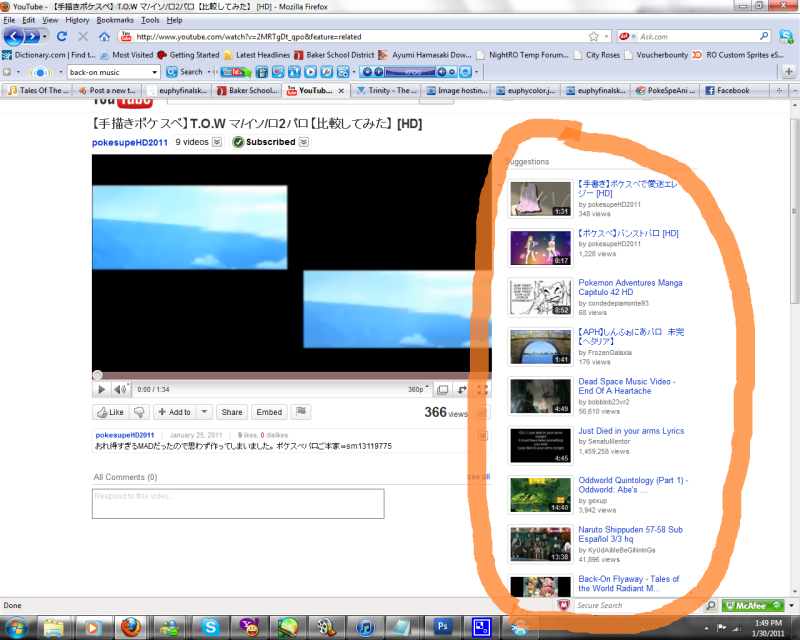Click the Secure Search input field

(637, 605)
